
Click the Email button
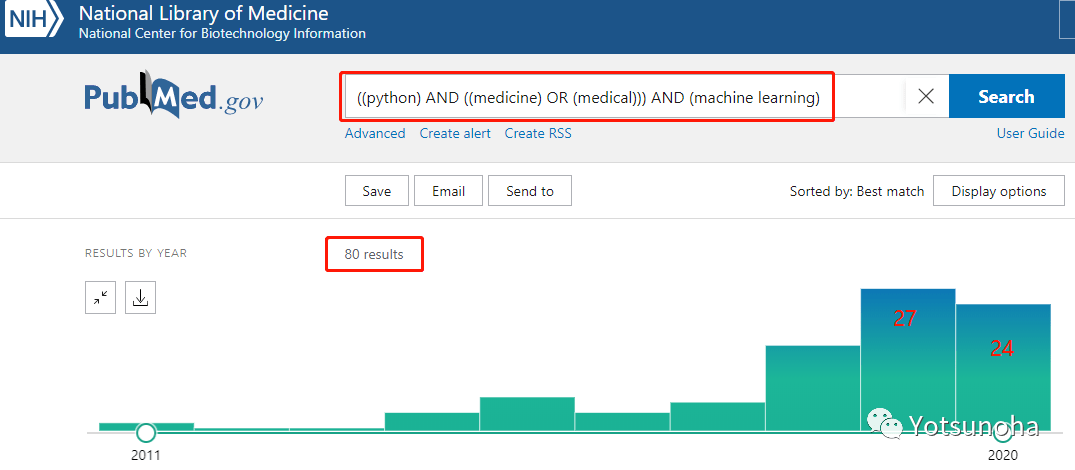pyautogui.click(x=449, y=191)
